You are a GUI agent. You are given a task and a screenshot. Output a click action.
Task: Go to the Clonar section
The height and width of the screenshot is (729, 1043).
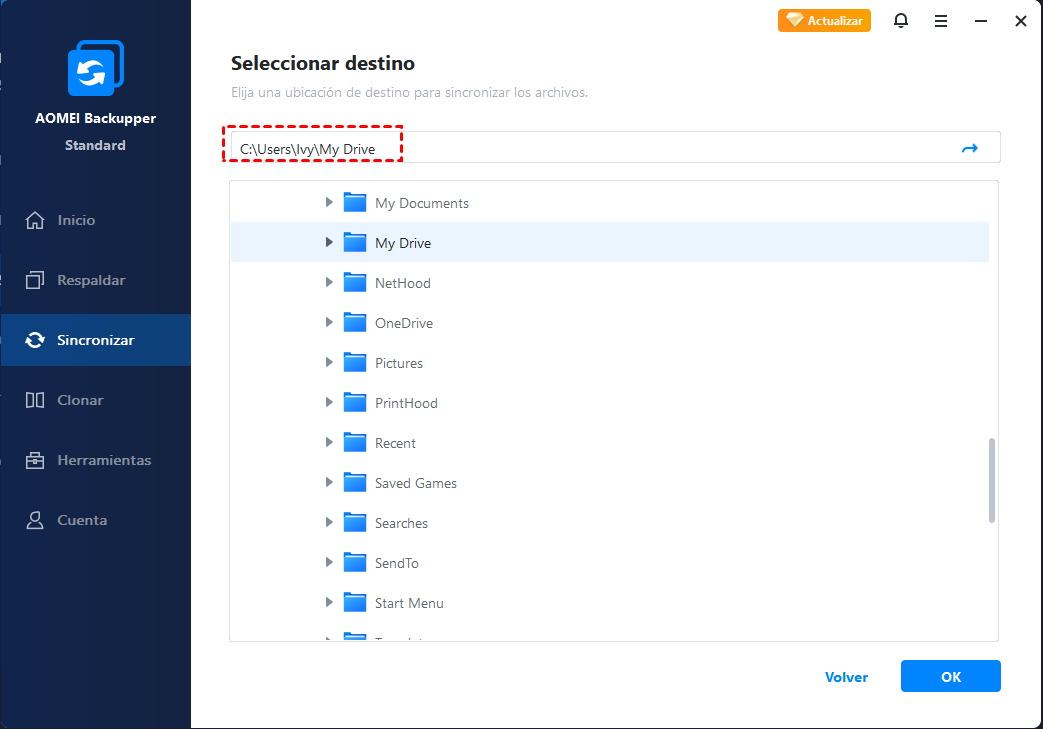click(80, 400)
